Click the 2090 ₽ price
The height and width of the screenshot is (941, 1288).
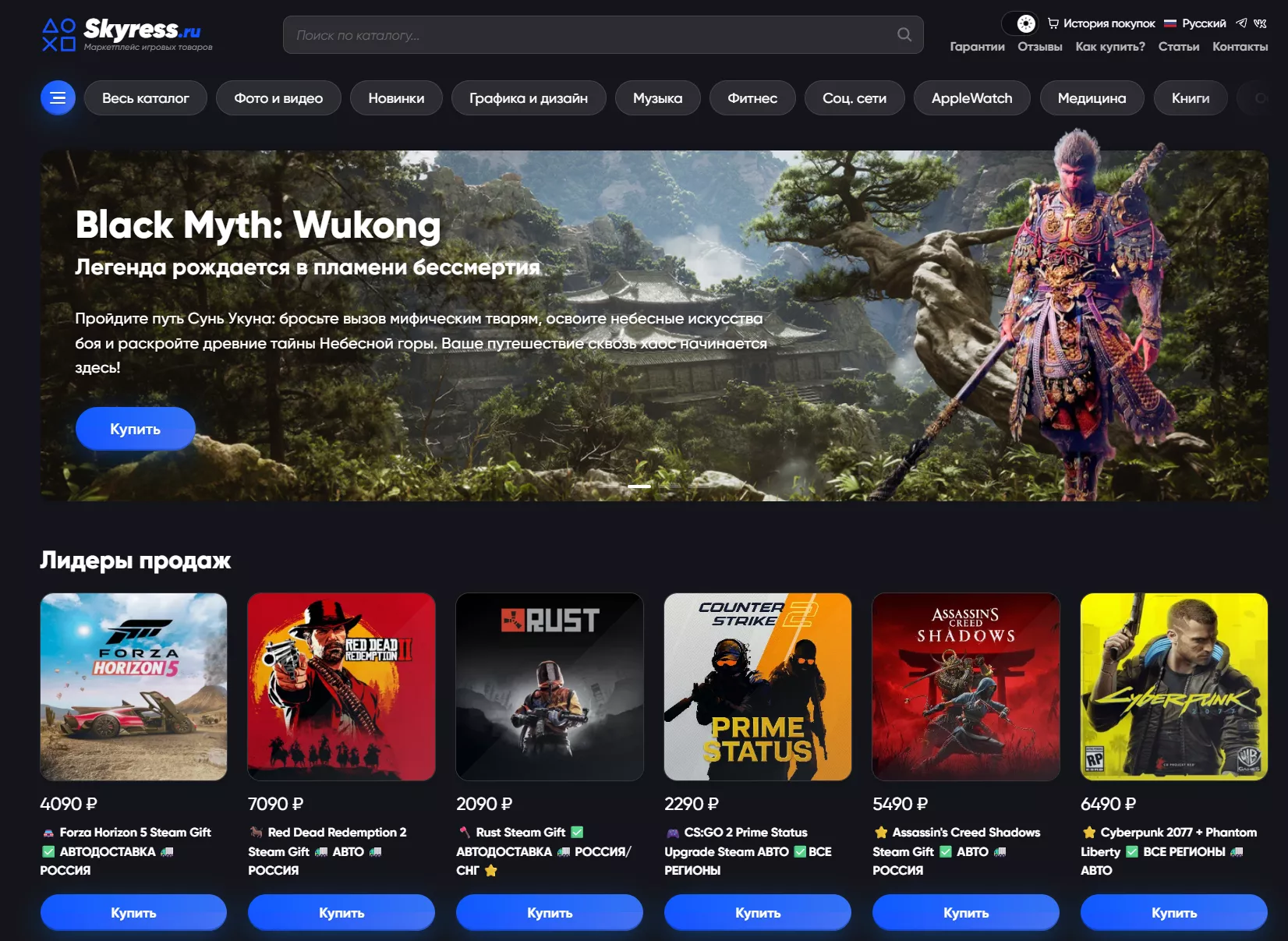pyautogui.click(x=484, y=804)
